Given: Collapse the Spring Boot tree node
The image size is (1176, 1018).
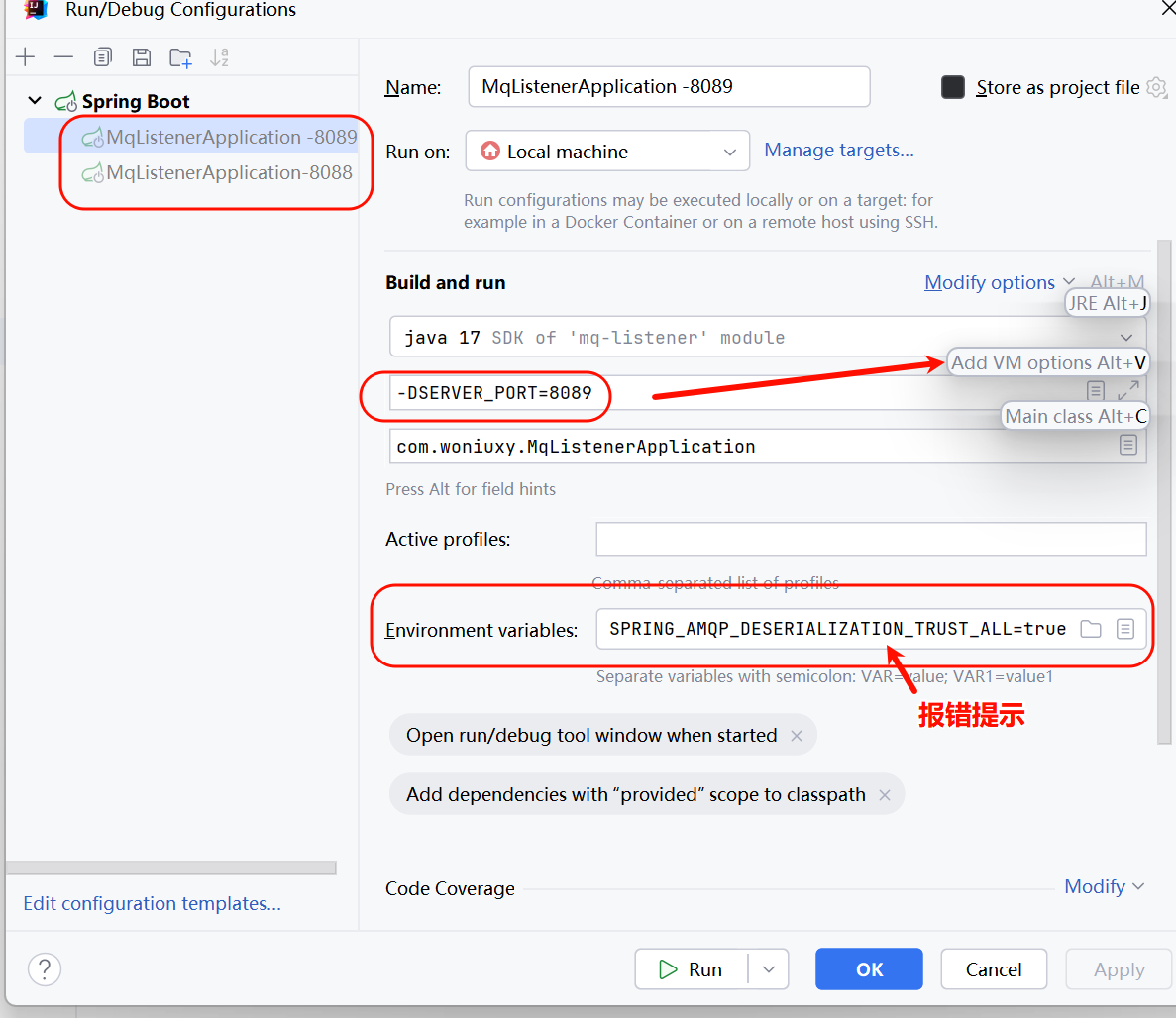Looking at the screenshot, I should coord(35,101).
